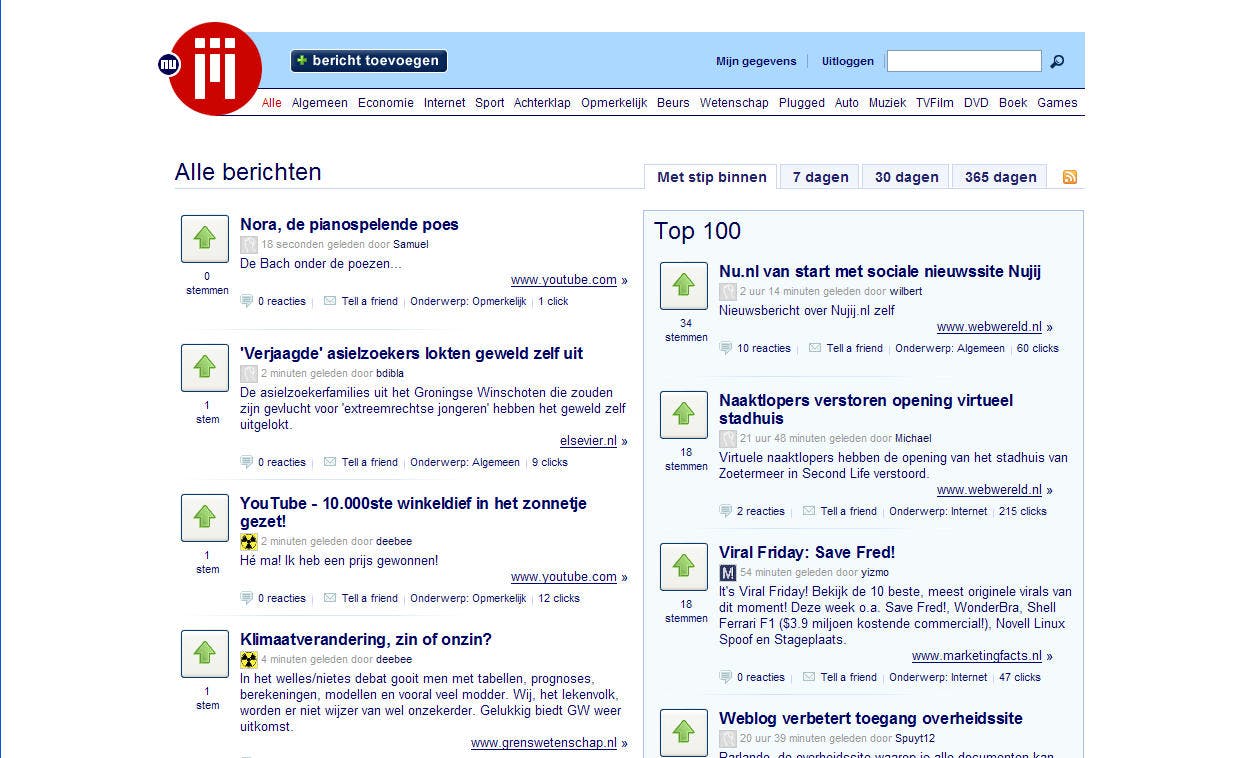Open 'Mijn gegevens'
Screen dimensions: 1254x758
(x=755, y=61)
